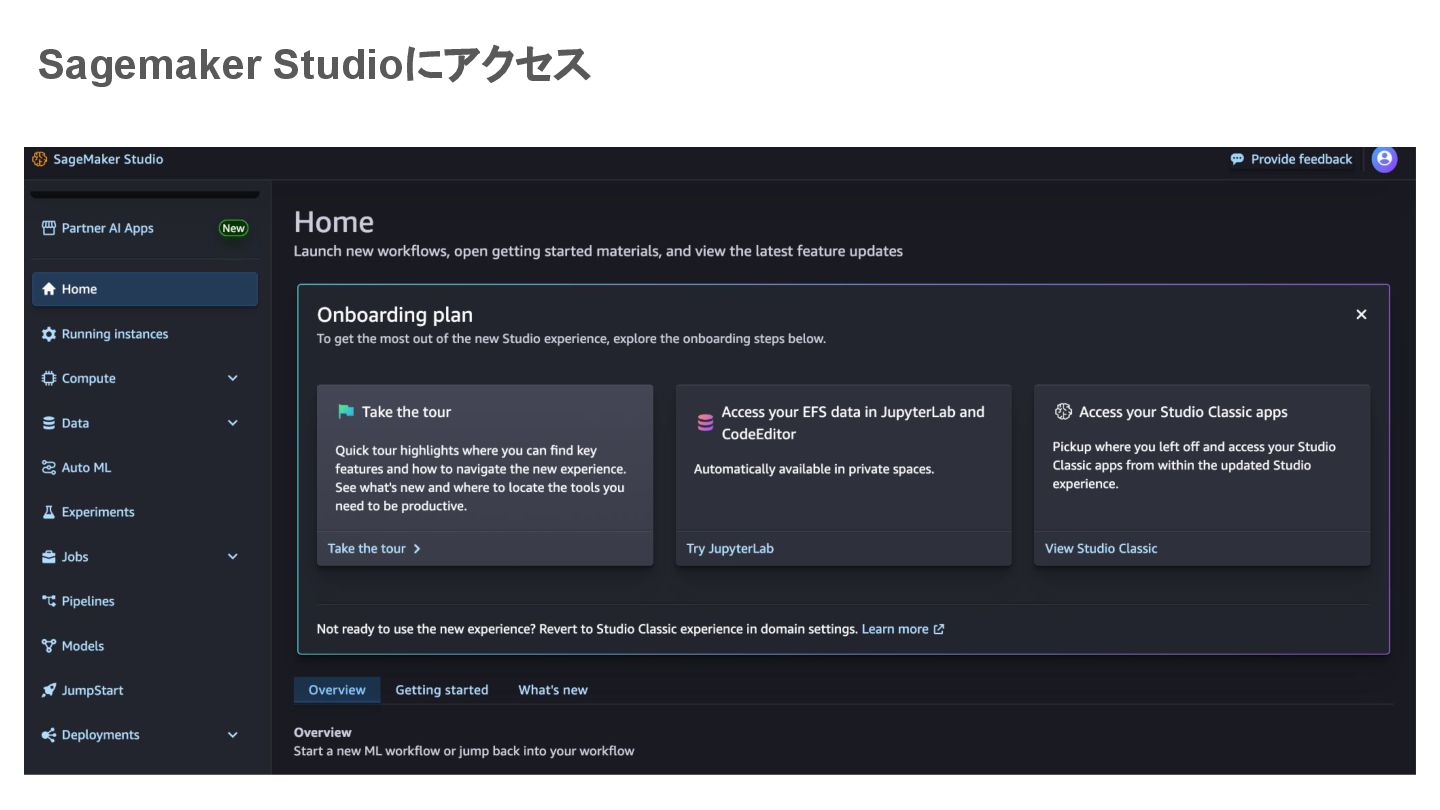Click the Data database icon

[48, 423]
